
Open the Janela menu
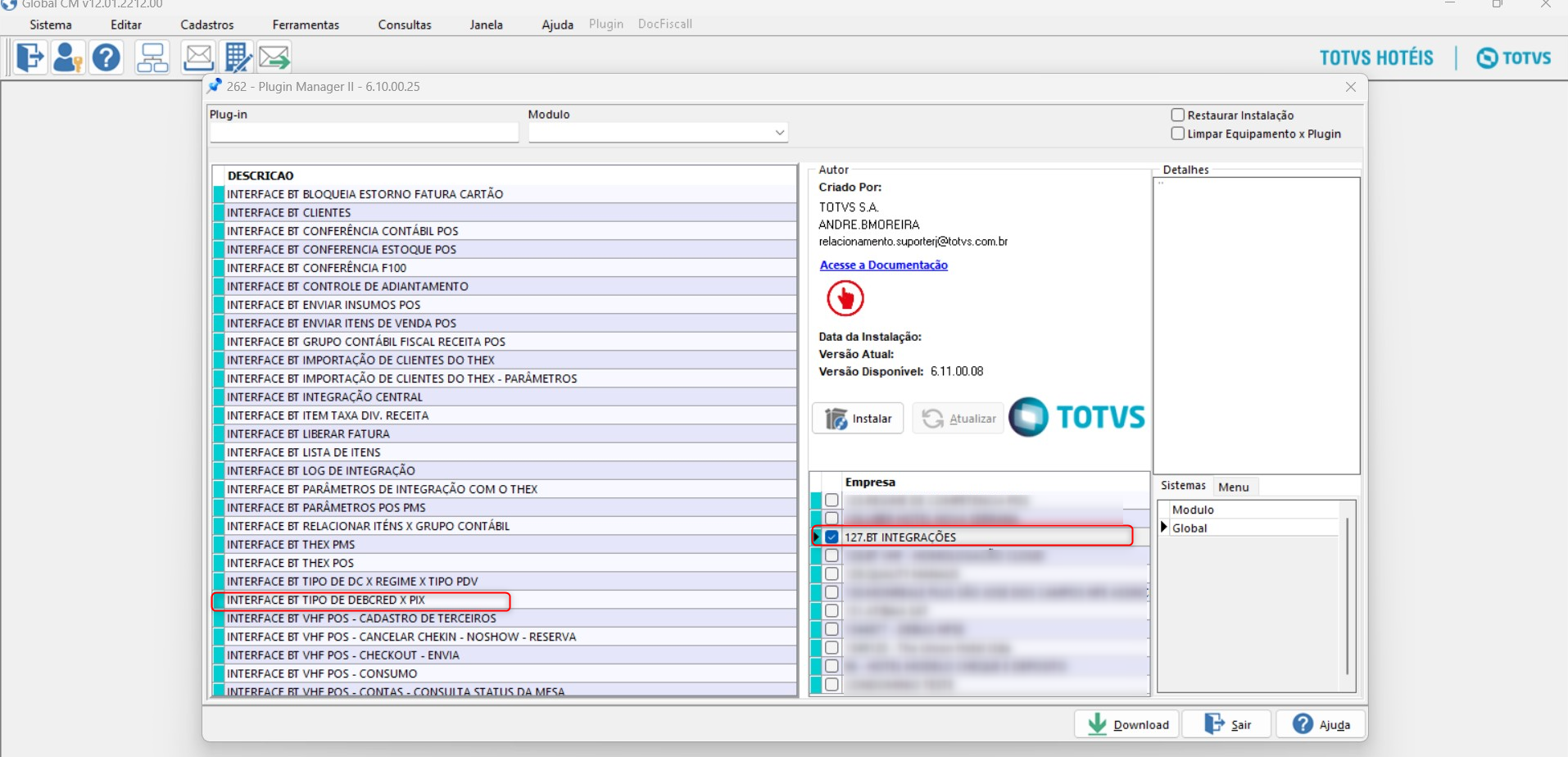coord(487,25)
